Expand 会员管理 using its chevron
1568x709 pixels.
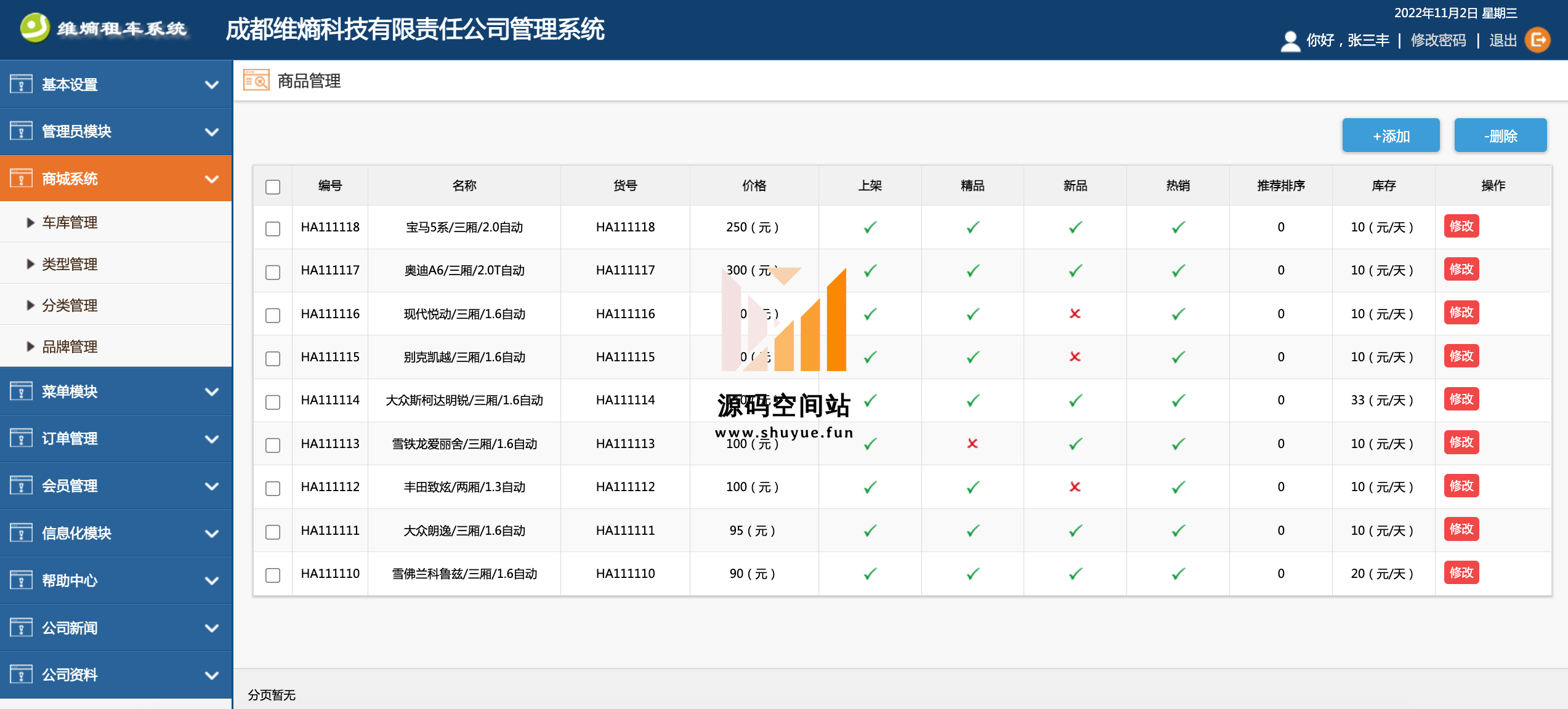click(x=212, y=486)
